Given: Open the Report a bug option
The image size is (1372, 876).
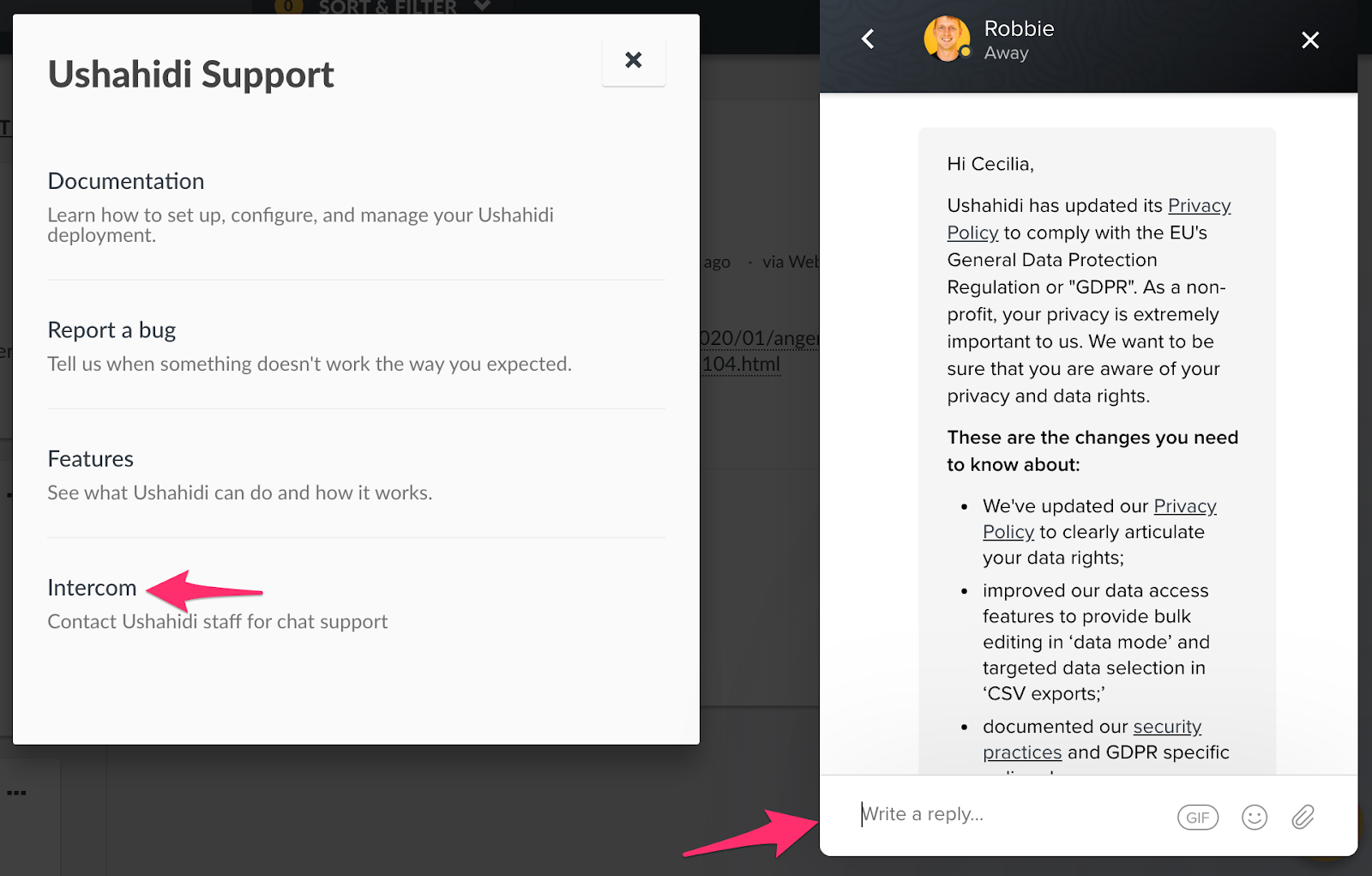Looking at the screenshot, I should click(x=111, y=330).
